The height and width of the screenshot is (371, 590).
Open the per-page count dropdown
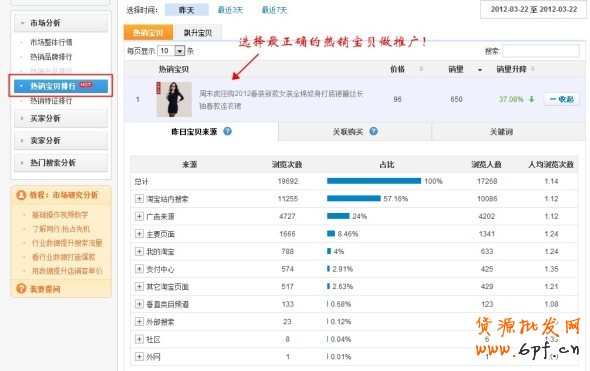click(x=180, y=51)
